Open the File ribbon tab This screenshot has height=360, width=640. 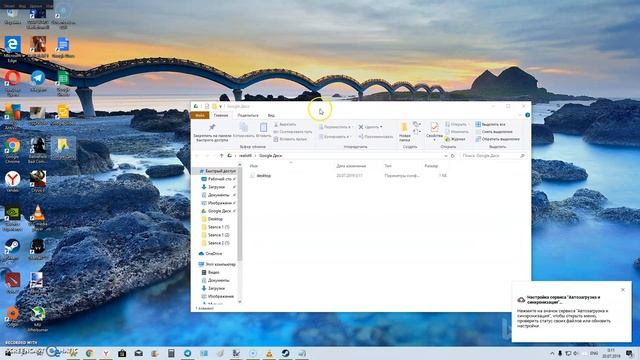[200, 115]
